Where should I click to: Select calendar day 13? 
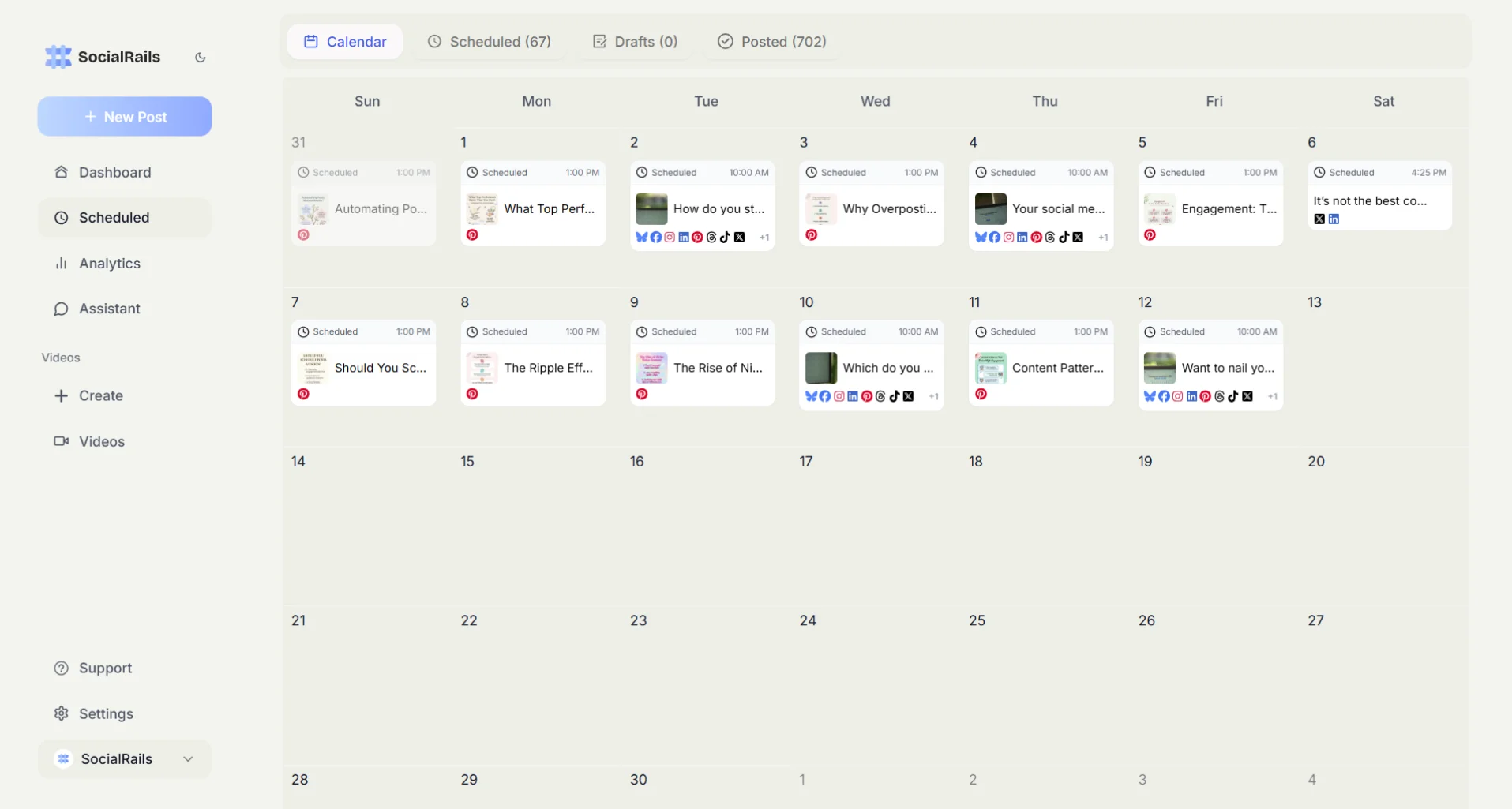[x=1315, y=302]
